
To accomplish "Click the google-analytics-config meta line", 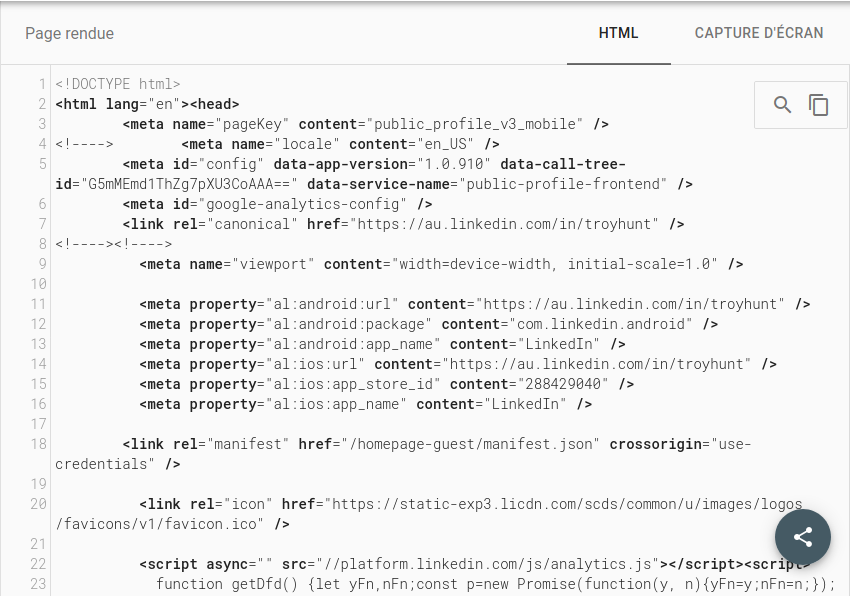I will (277, 204).
